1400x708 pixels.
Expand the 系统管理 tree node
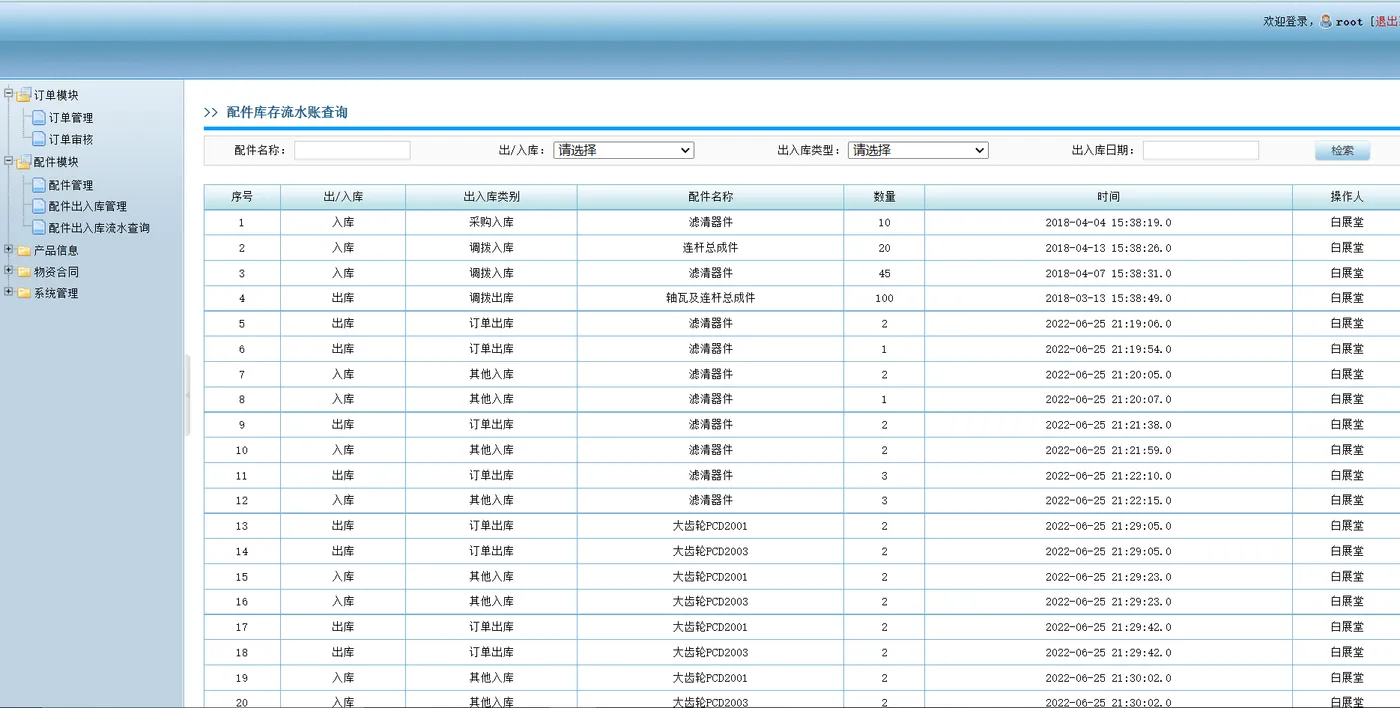point(9,292)
